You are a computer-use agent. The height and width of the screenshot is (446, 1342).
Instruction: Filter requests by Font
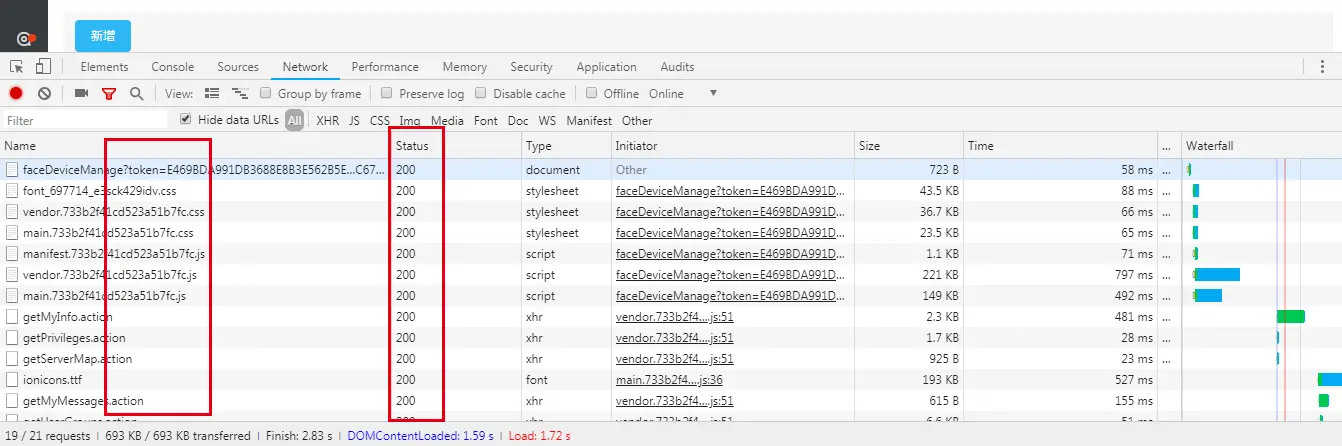(486, 121)
